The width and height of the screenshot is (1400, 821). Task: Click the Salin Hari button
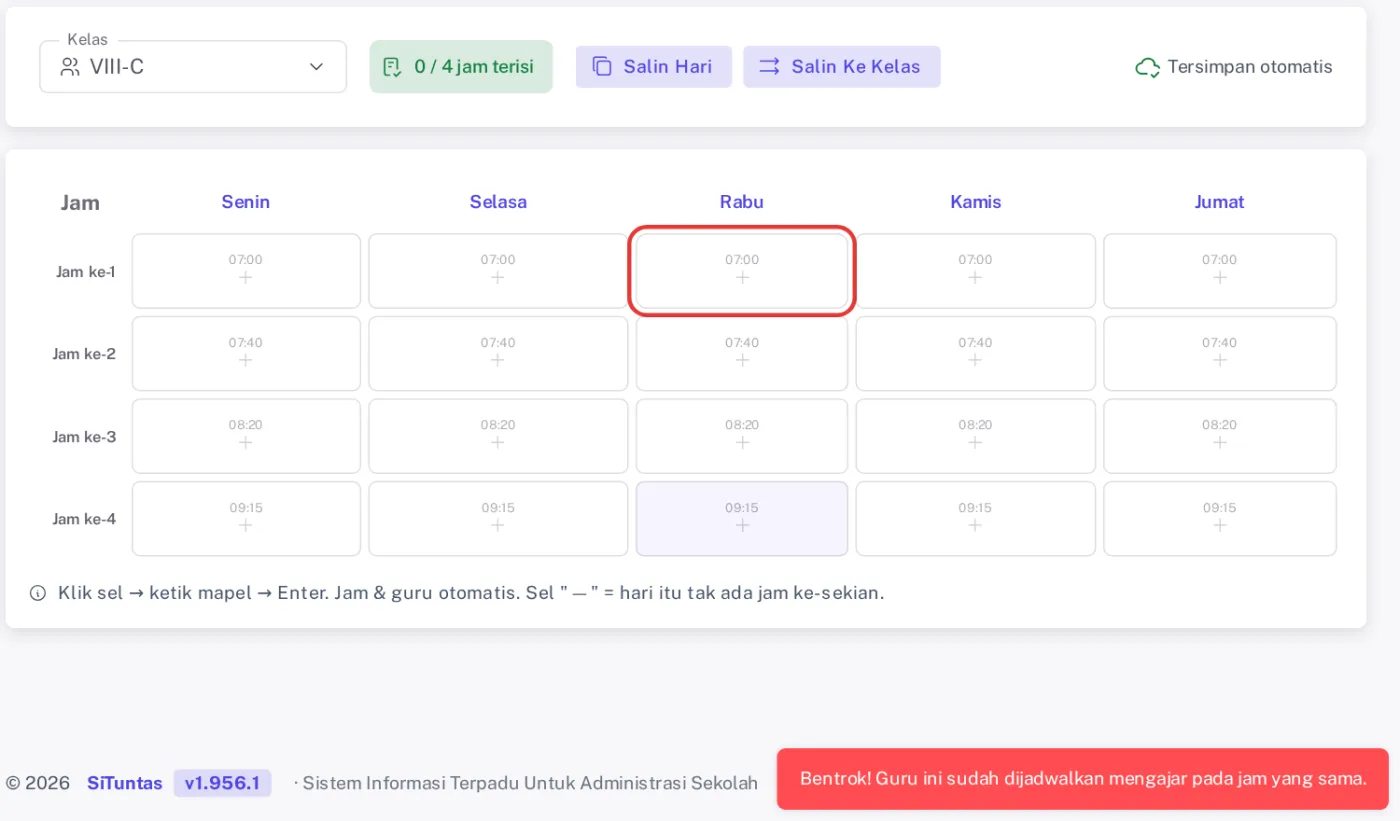pyautogui.click(x=654, y=67)
